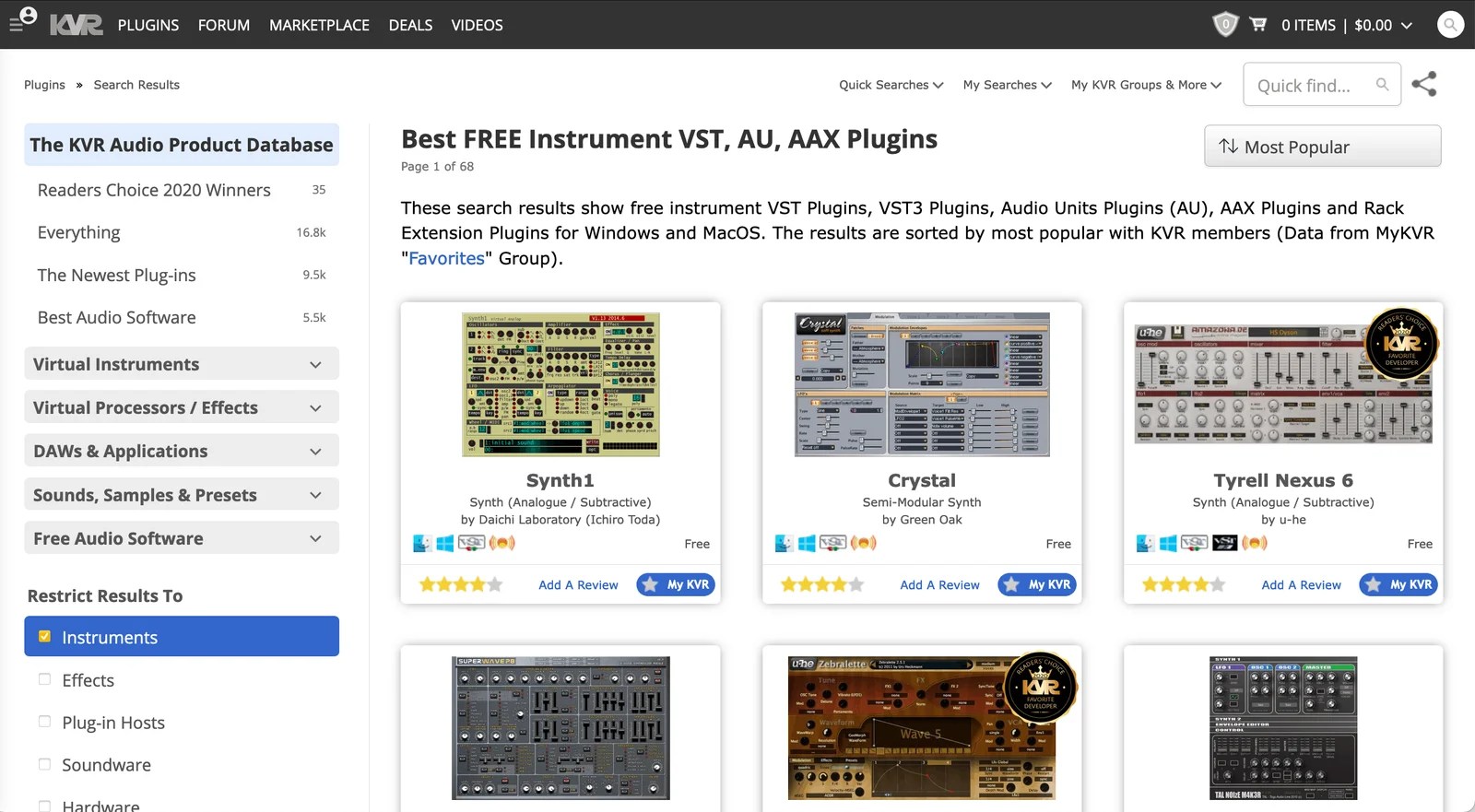1475x812 pixels.
Task: Add Synth1 to My KVR
Action: tap(676, 584)
